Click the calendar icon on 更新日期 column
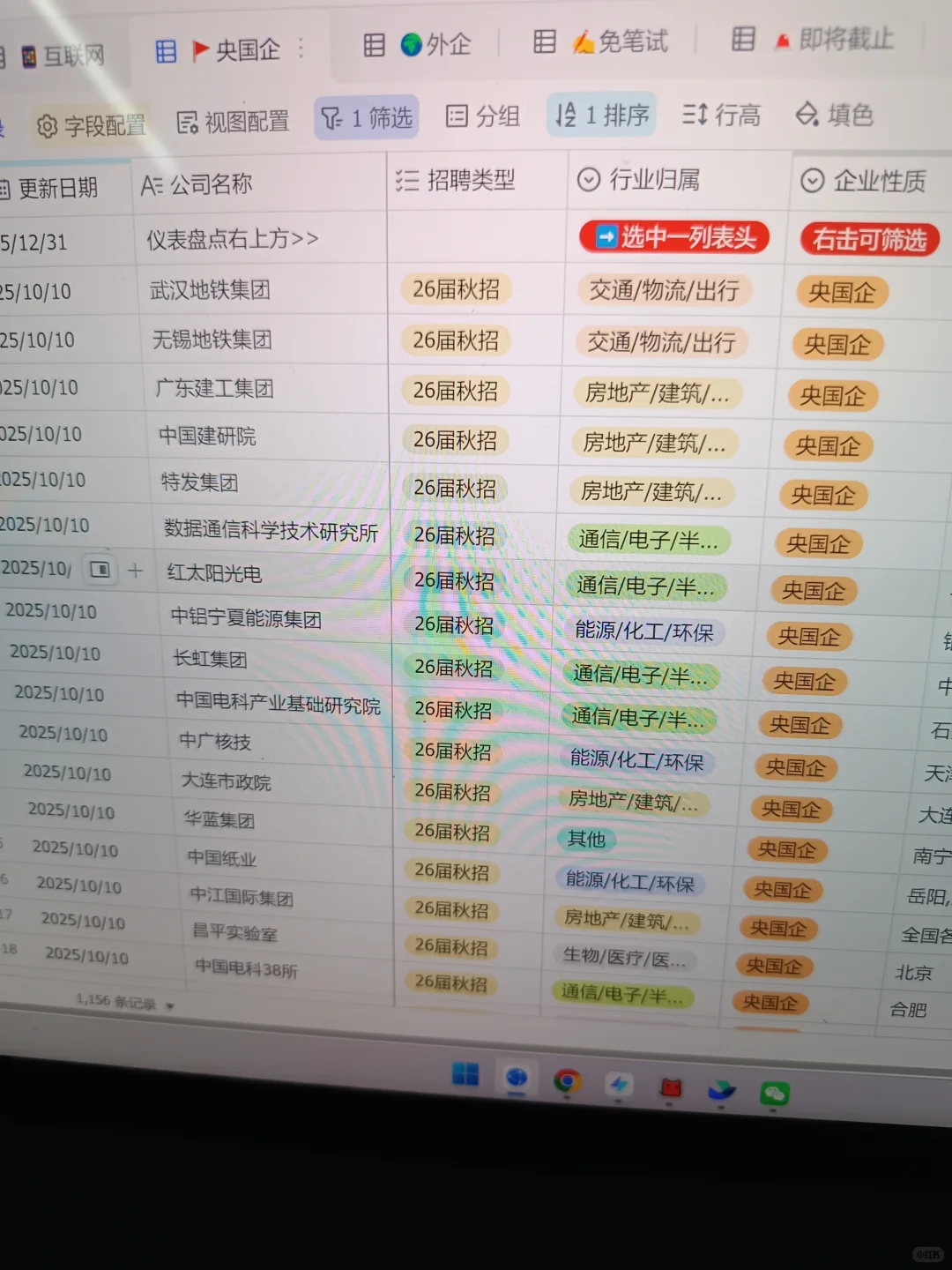The width and height of the screenshot is (952, 1270). [4, 186]
